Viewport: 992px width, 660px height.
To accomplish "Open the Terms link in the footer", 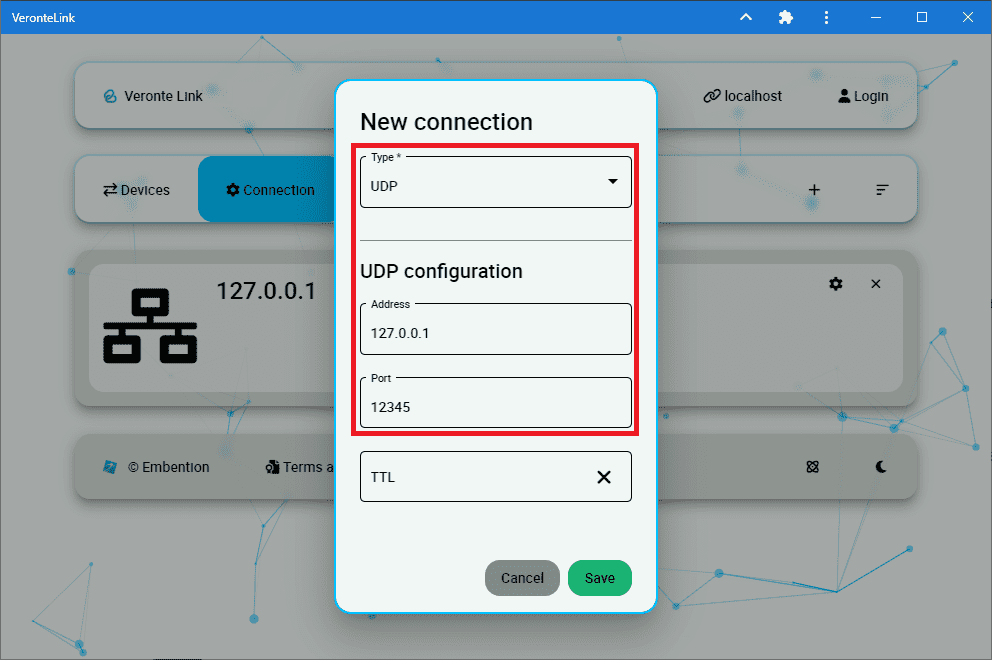I will [300, 467].
